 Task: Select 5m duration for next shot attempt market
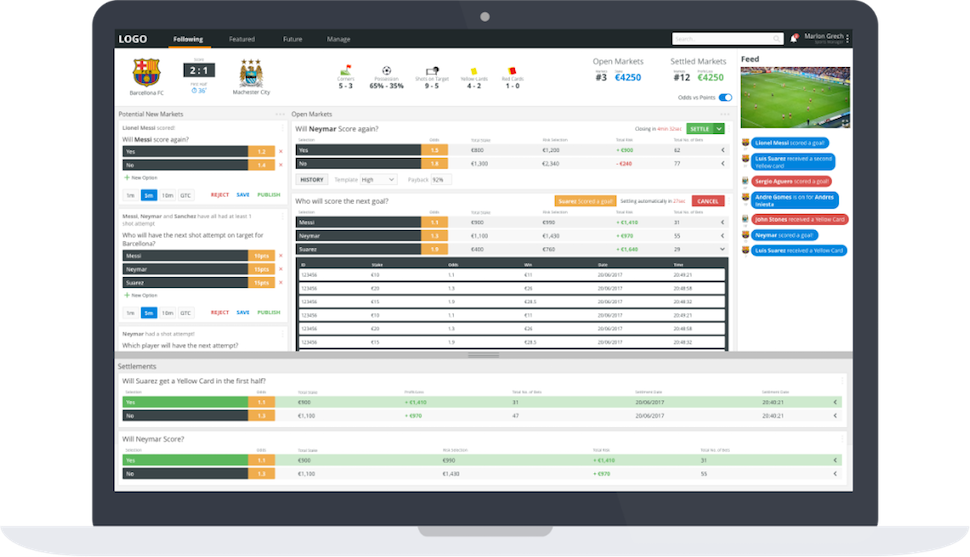pyautogui.click(x=148, y=313)
